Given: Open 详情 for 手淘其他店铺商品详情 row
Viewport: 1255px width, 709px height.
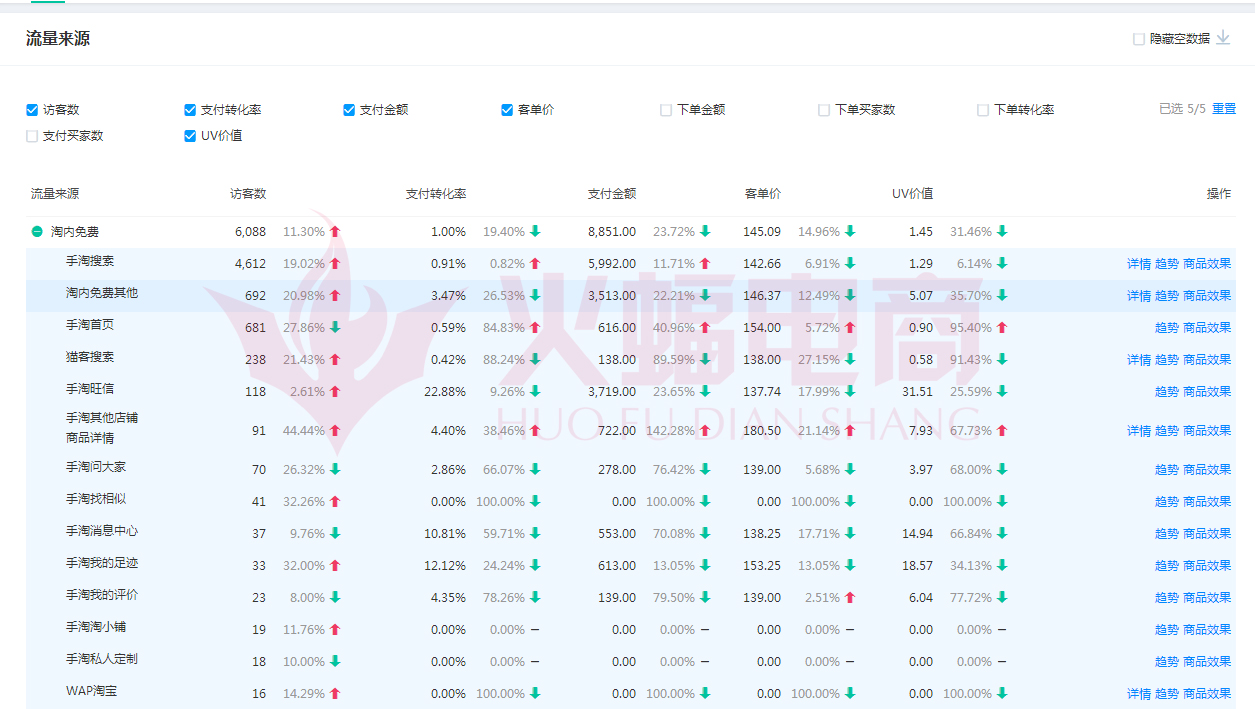Looking at the screenshot, I should (x=1139, y=431).
